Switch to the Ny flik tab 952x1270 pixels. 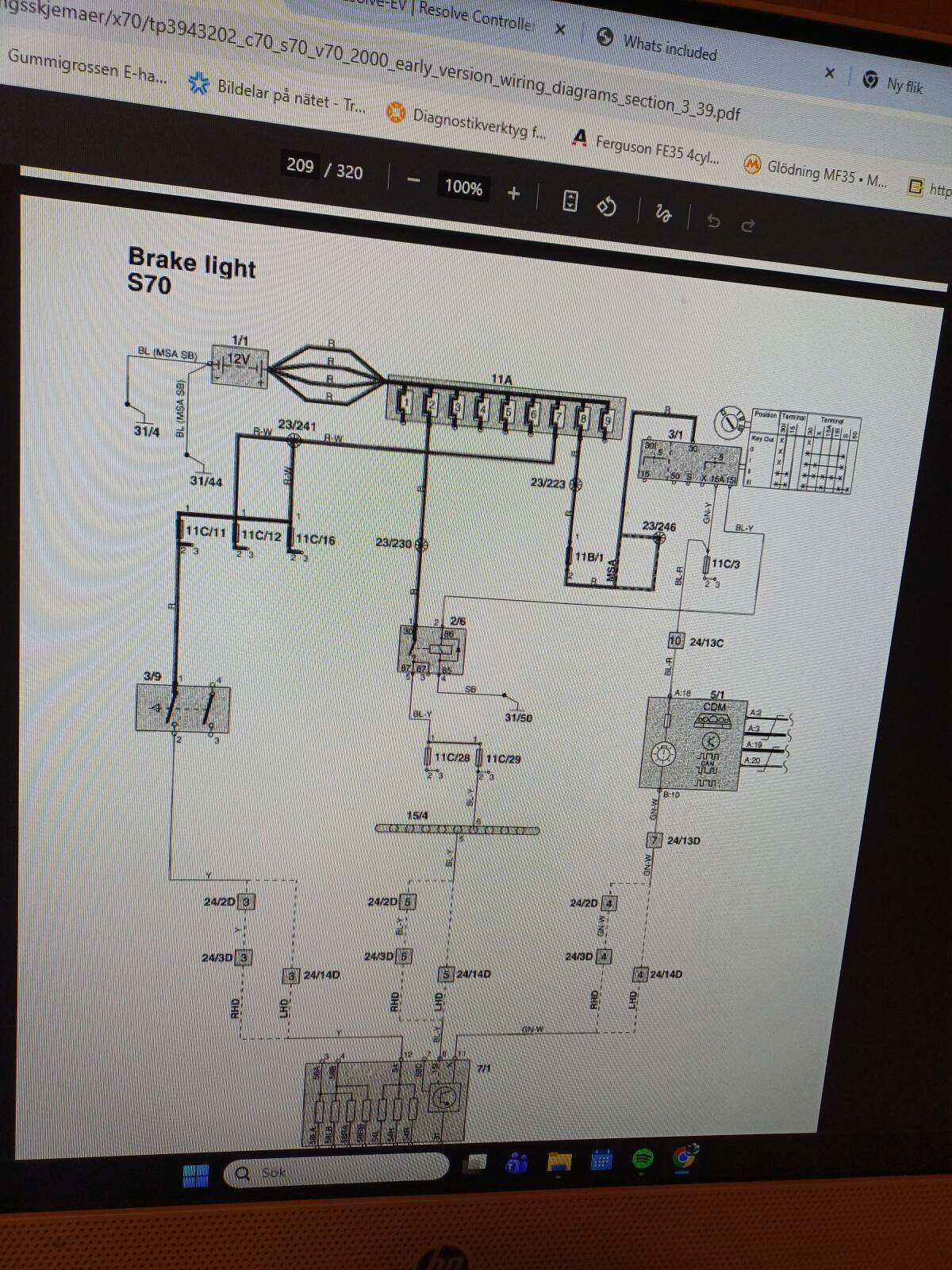904,84
